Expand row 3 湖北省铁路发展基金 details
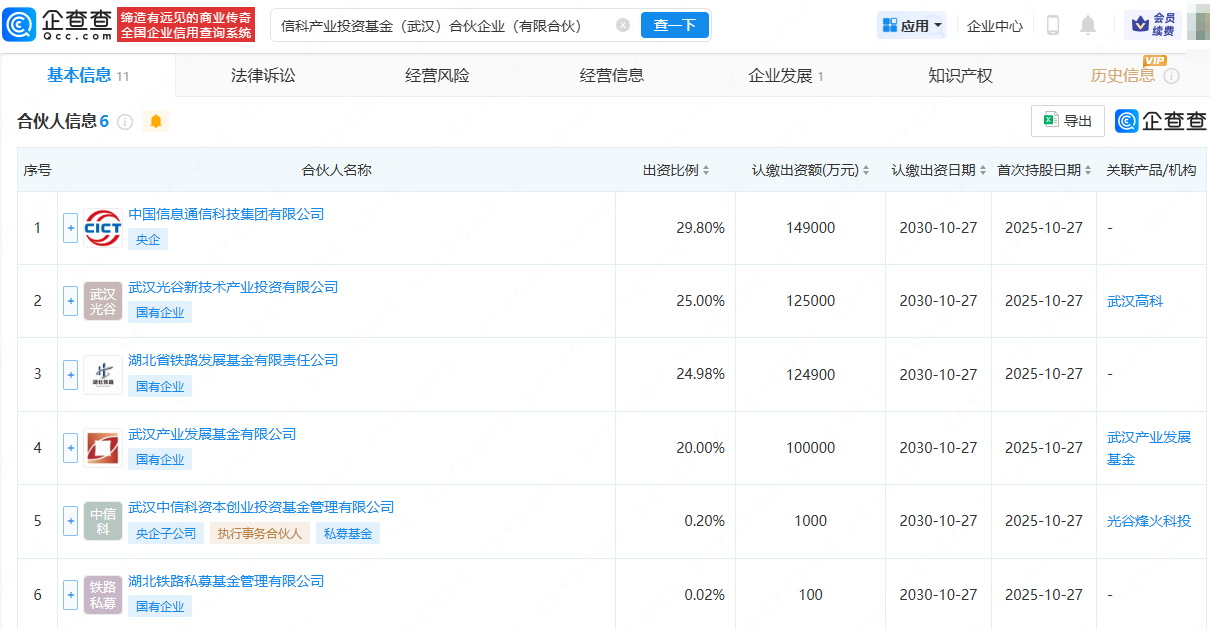The height and width of the screenshot is (630, 1210). click(x=70, y=375)
